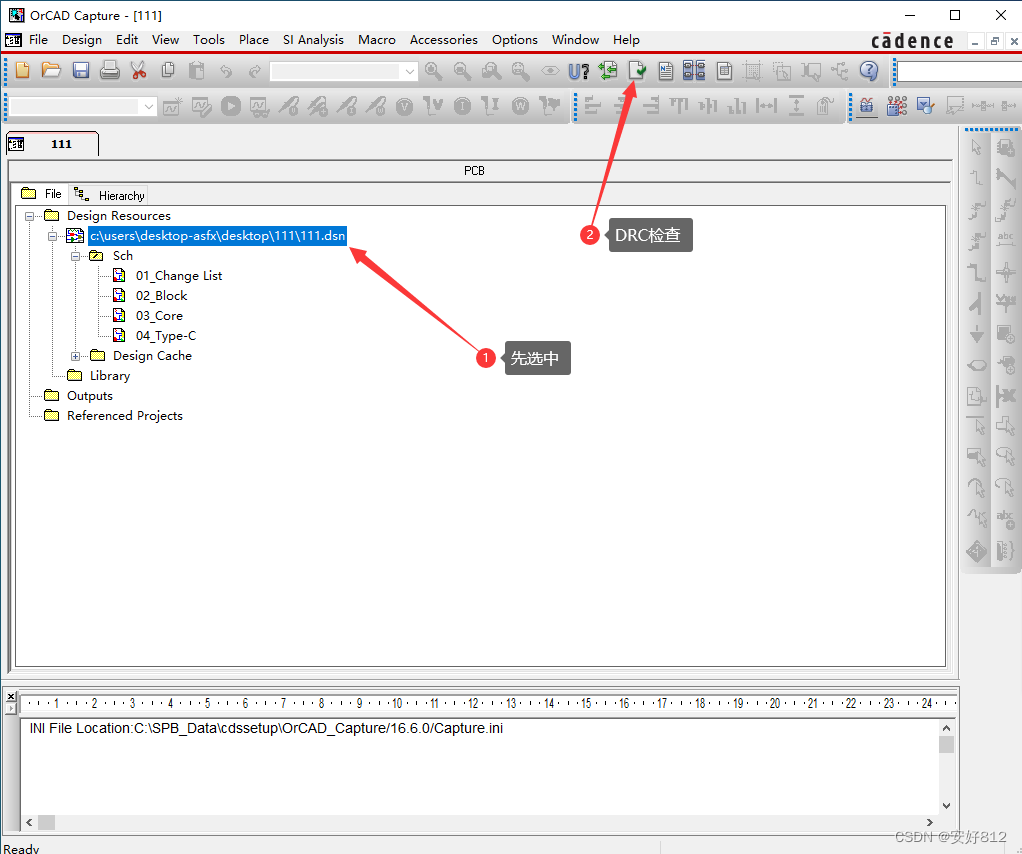Click the Copy icon

168,70
